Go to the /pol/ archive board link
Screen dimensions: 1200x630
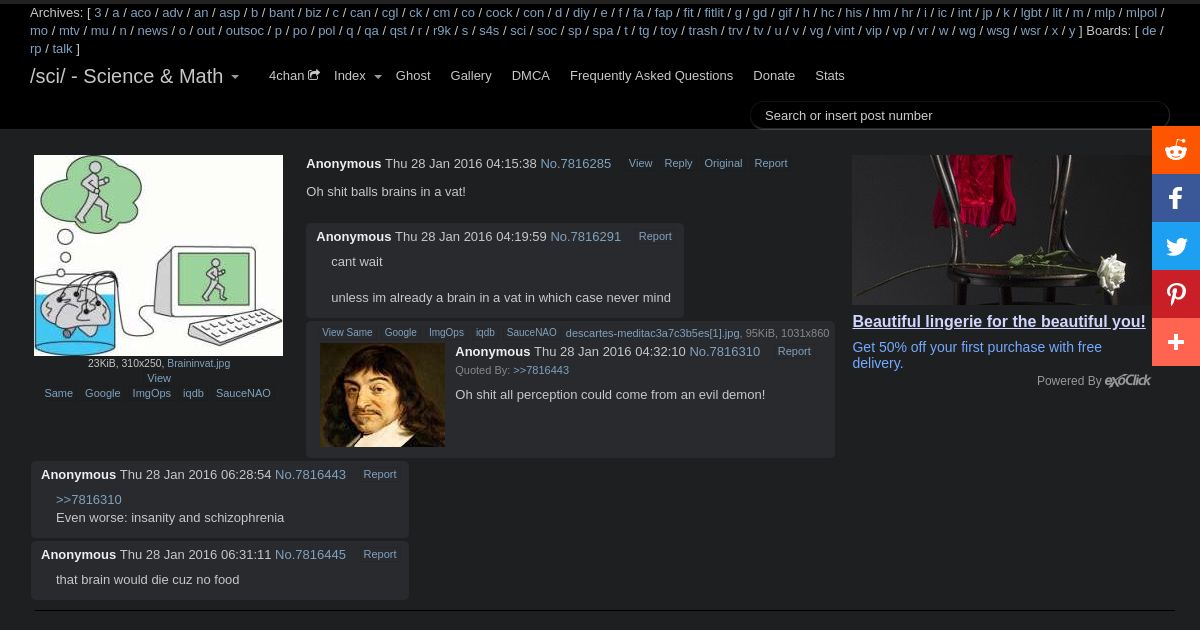tap(326, 31)
